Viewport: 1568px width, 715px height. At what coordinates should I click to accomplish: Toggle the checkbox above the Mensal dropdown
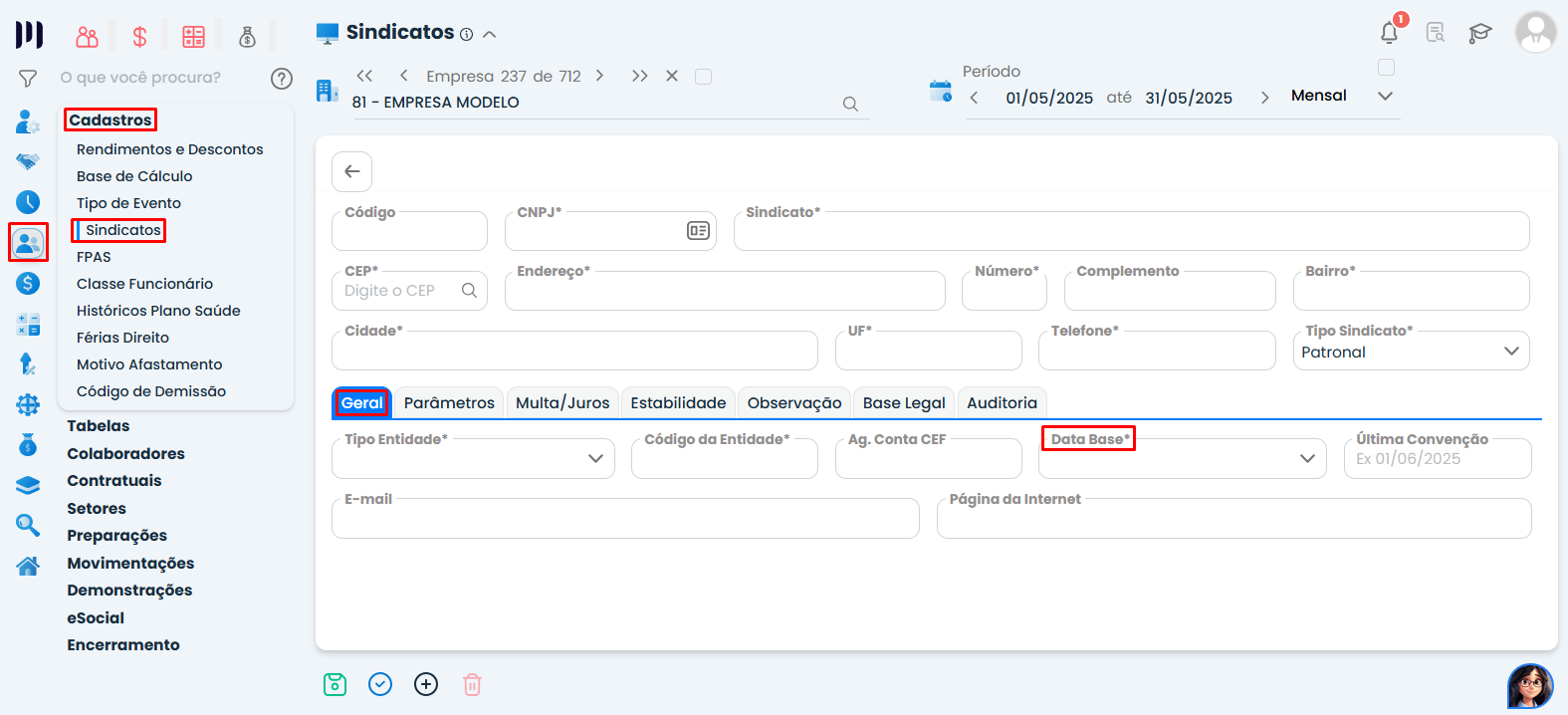(1386, 68)
